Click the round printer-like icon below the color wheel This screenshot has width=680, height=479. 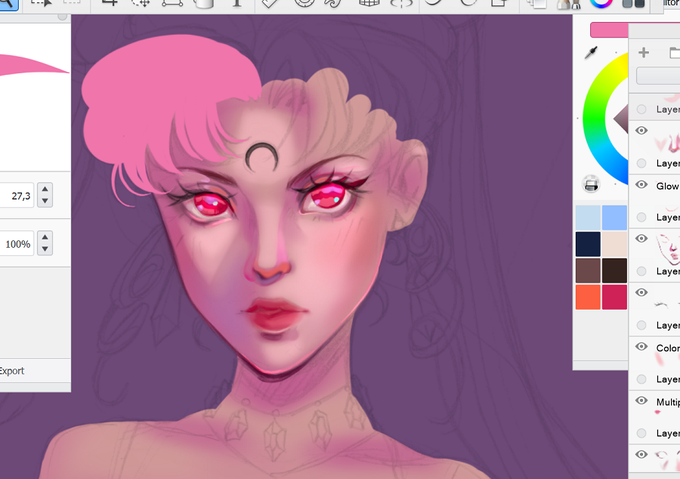point(591,184)
